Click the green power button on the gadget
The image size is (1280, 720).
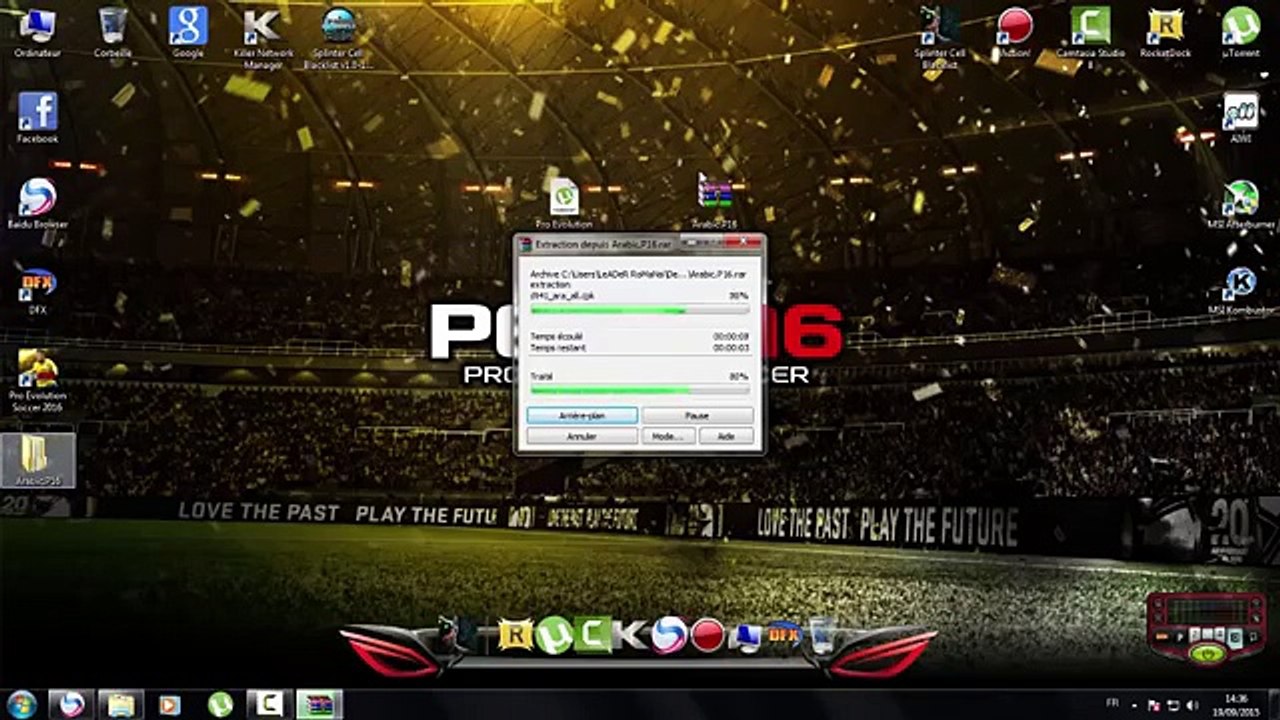click(1208, 654)
